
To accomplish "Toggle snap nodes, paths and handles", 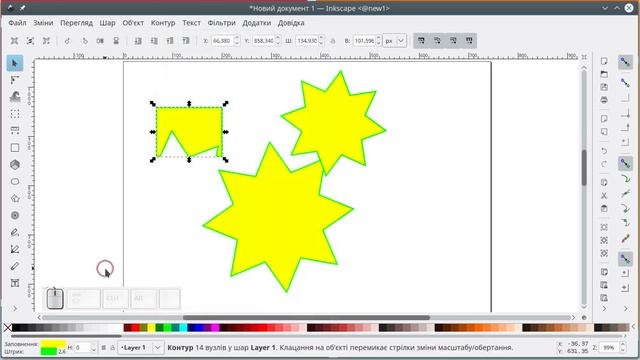I will pyautogui.click(x=625, y=164).
